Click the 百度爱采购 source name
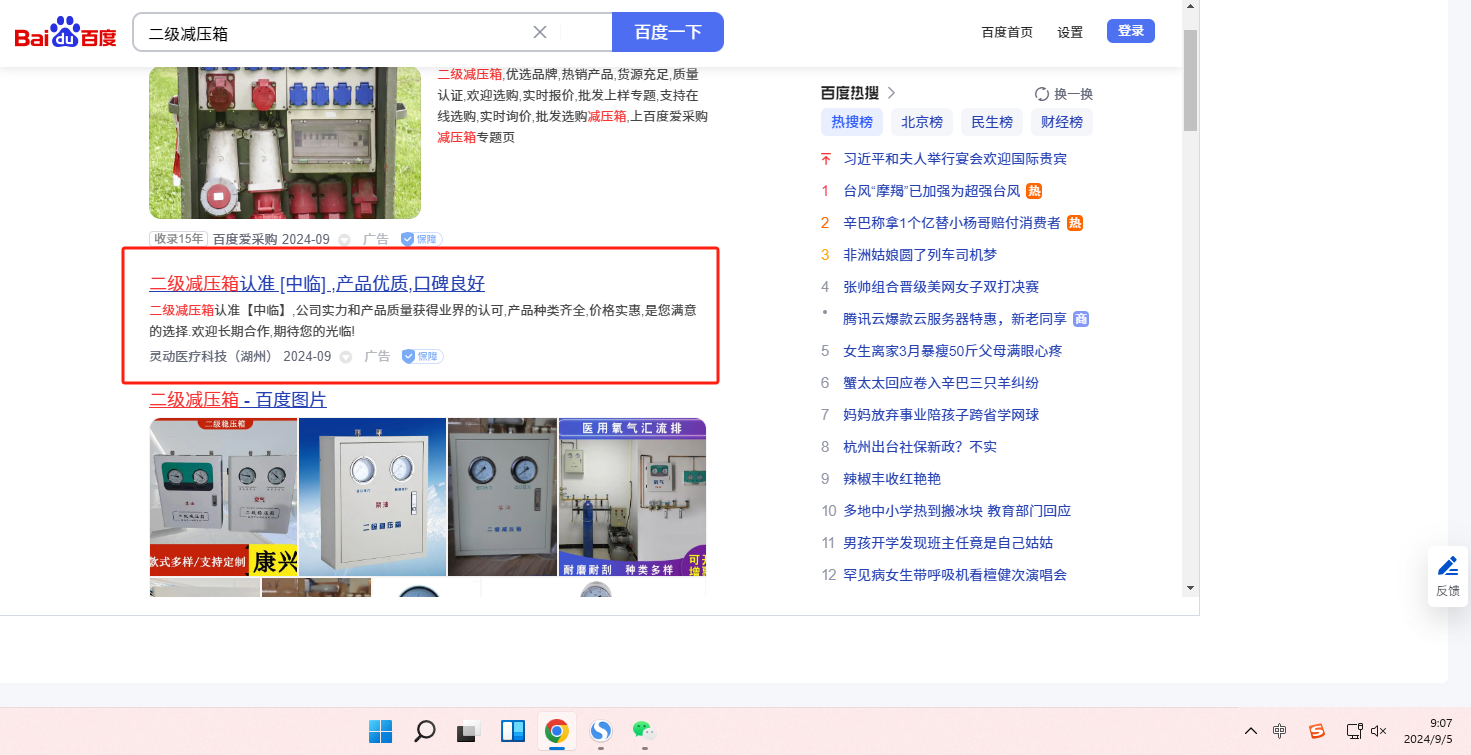The width and height of the screenshot is (1471, 755). click(x=245, y=240)
